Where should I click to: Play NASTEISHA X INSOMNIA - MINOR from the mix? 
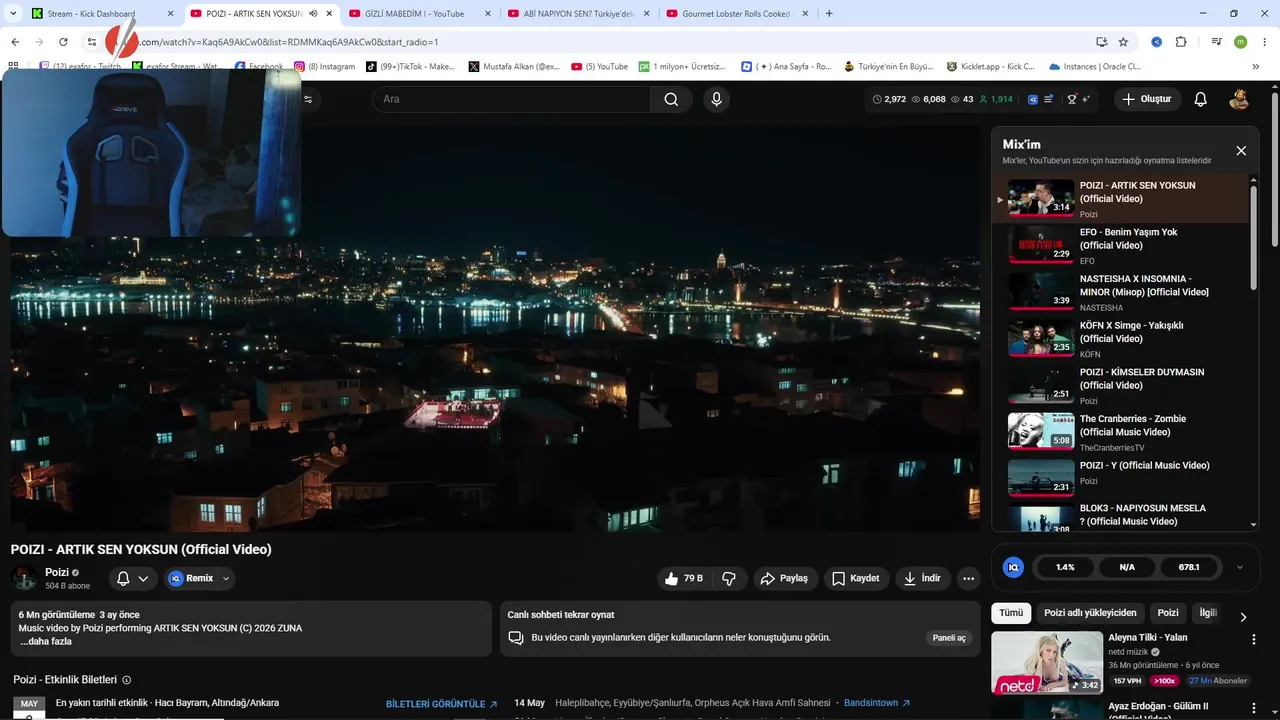tap(1121, 292)
